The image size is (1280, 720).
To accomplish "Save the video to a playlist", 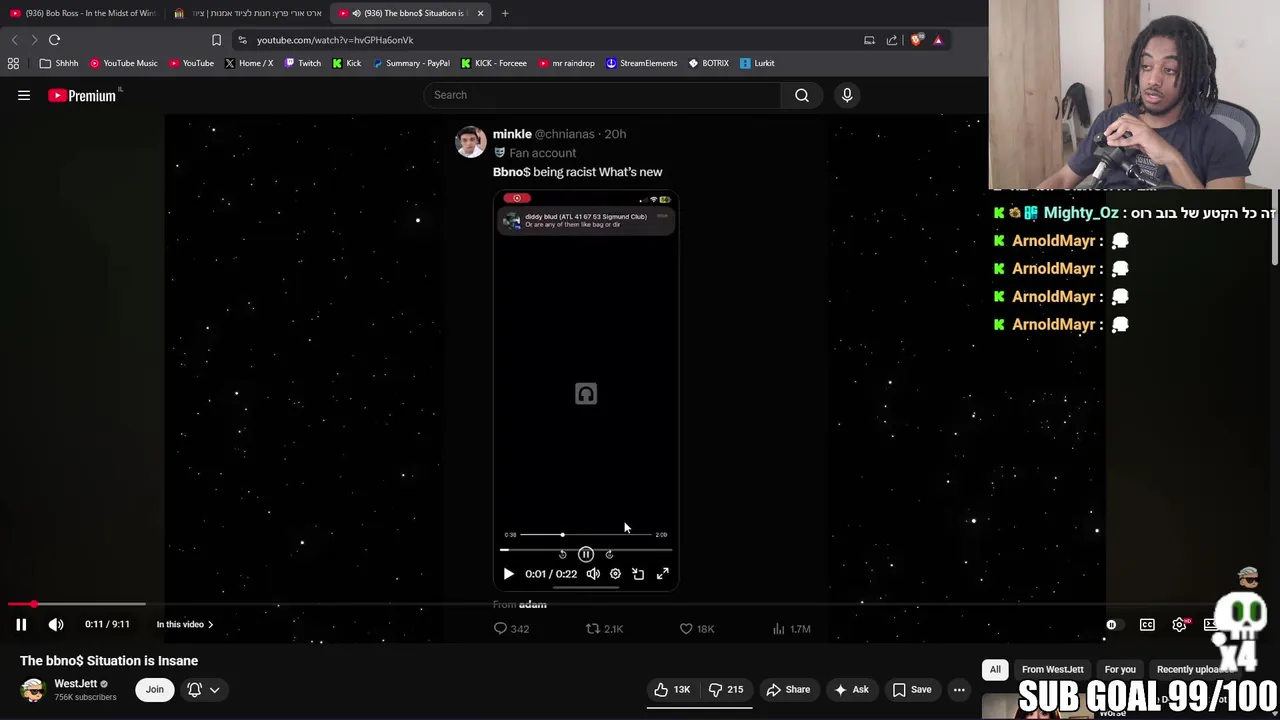I will [x=911, y=689].
